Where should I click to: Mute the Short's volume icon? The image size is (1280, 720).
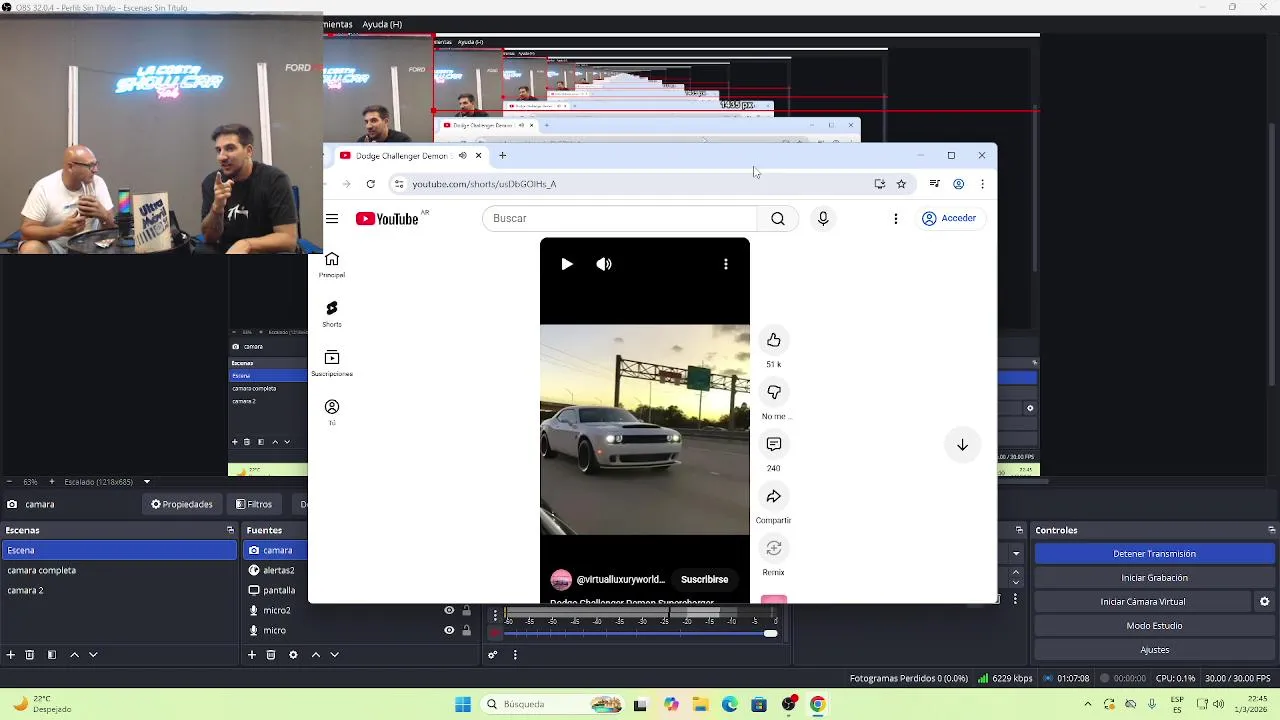click(x=604, y=264)
